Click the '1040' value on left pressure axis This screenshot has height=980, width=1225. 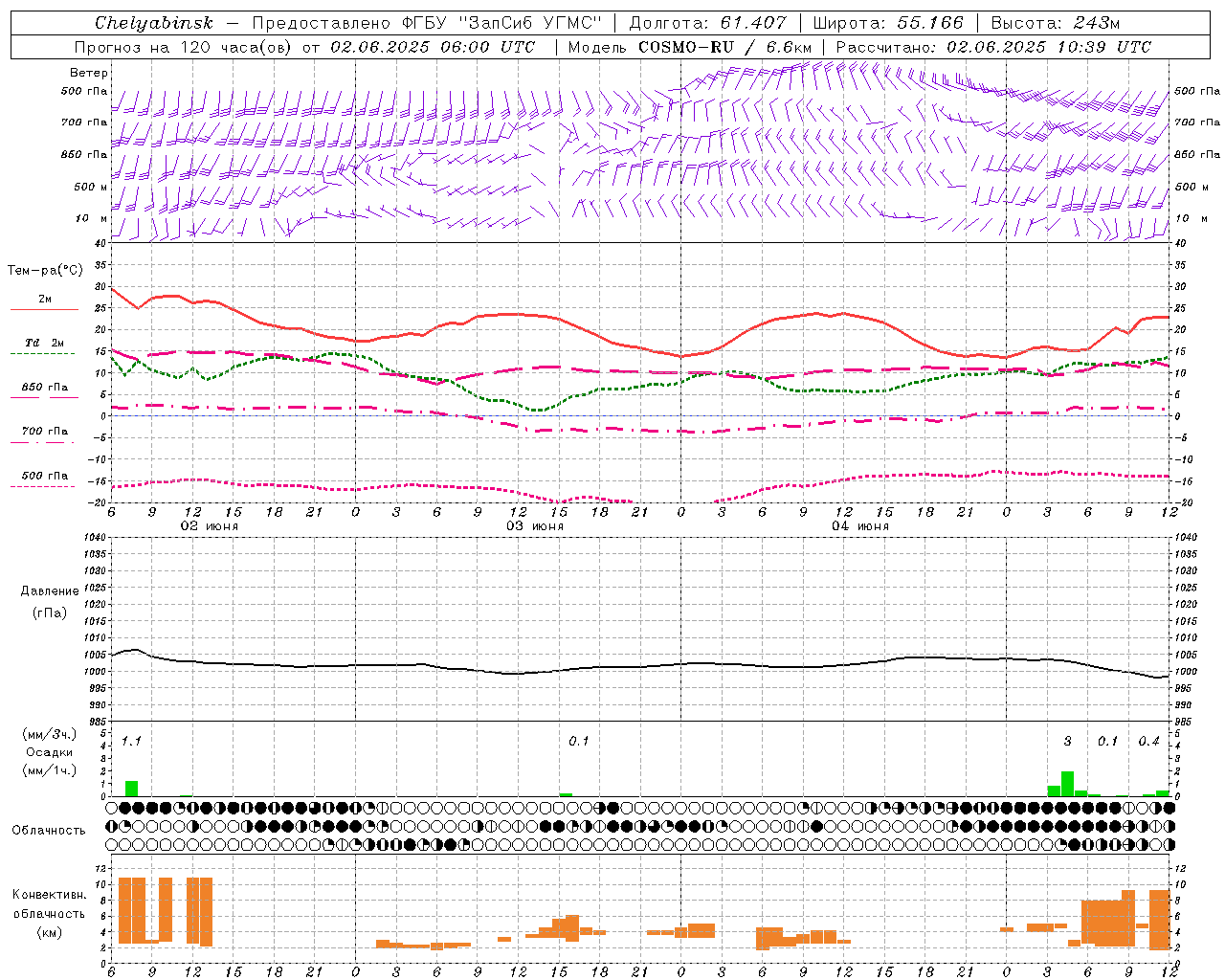coord(97,538)
